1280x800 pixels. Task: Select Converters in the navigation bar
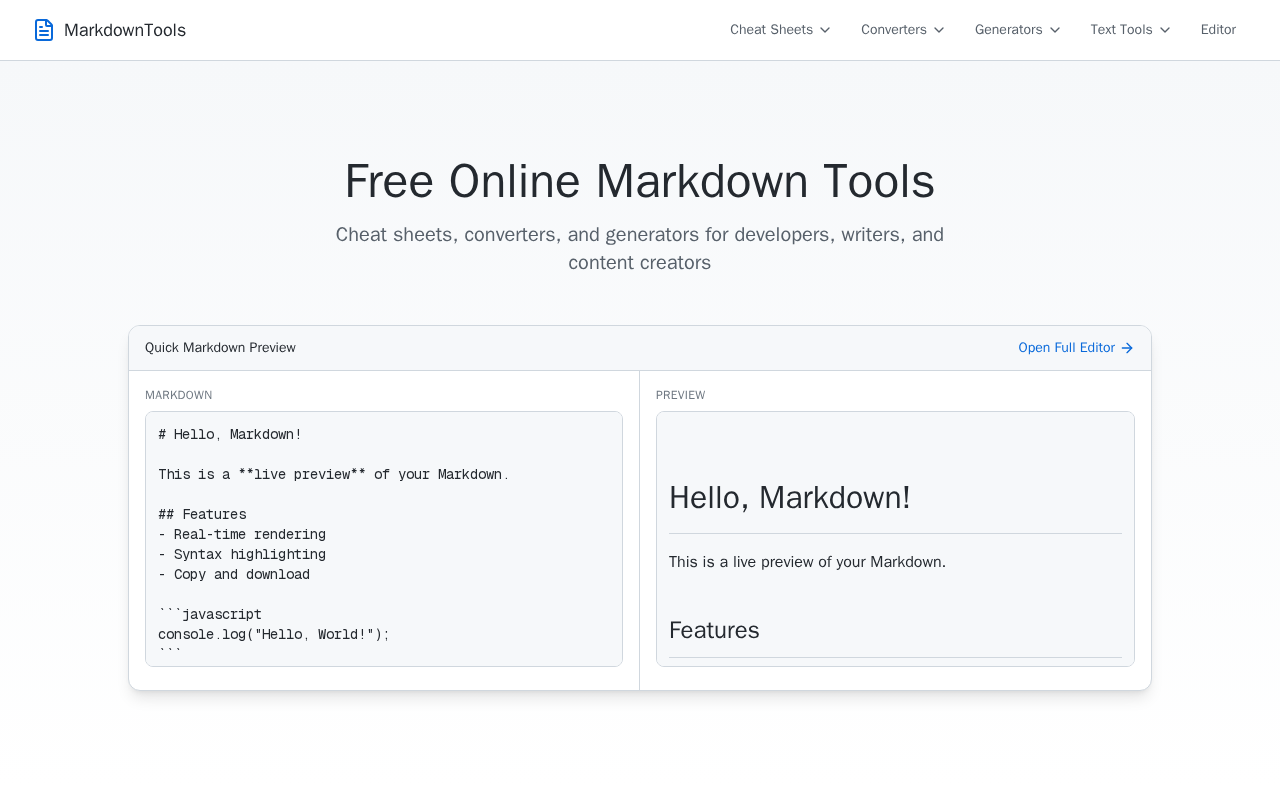click(893, 30)
